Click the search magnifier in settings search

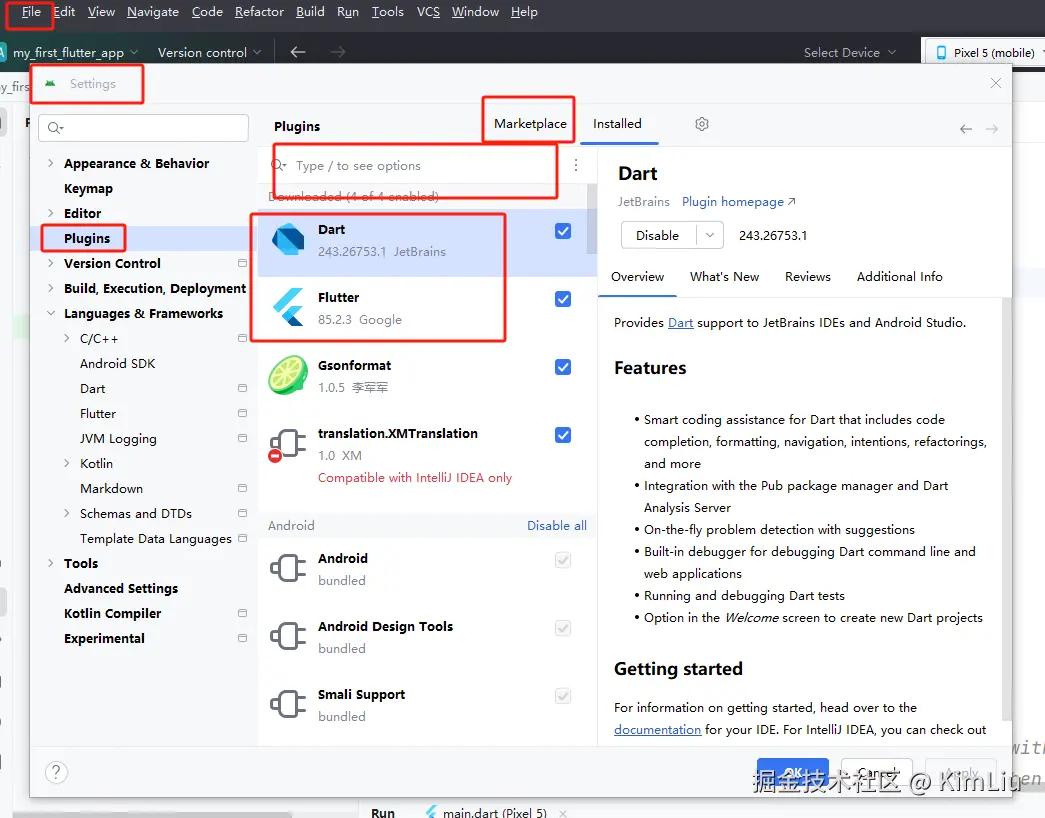pyautogui.click(x=55, y=128)
